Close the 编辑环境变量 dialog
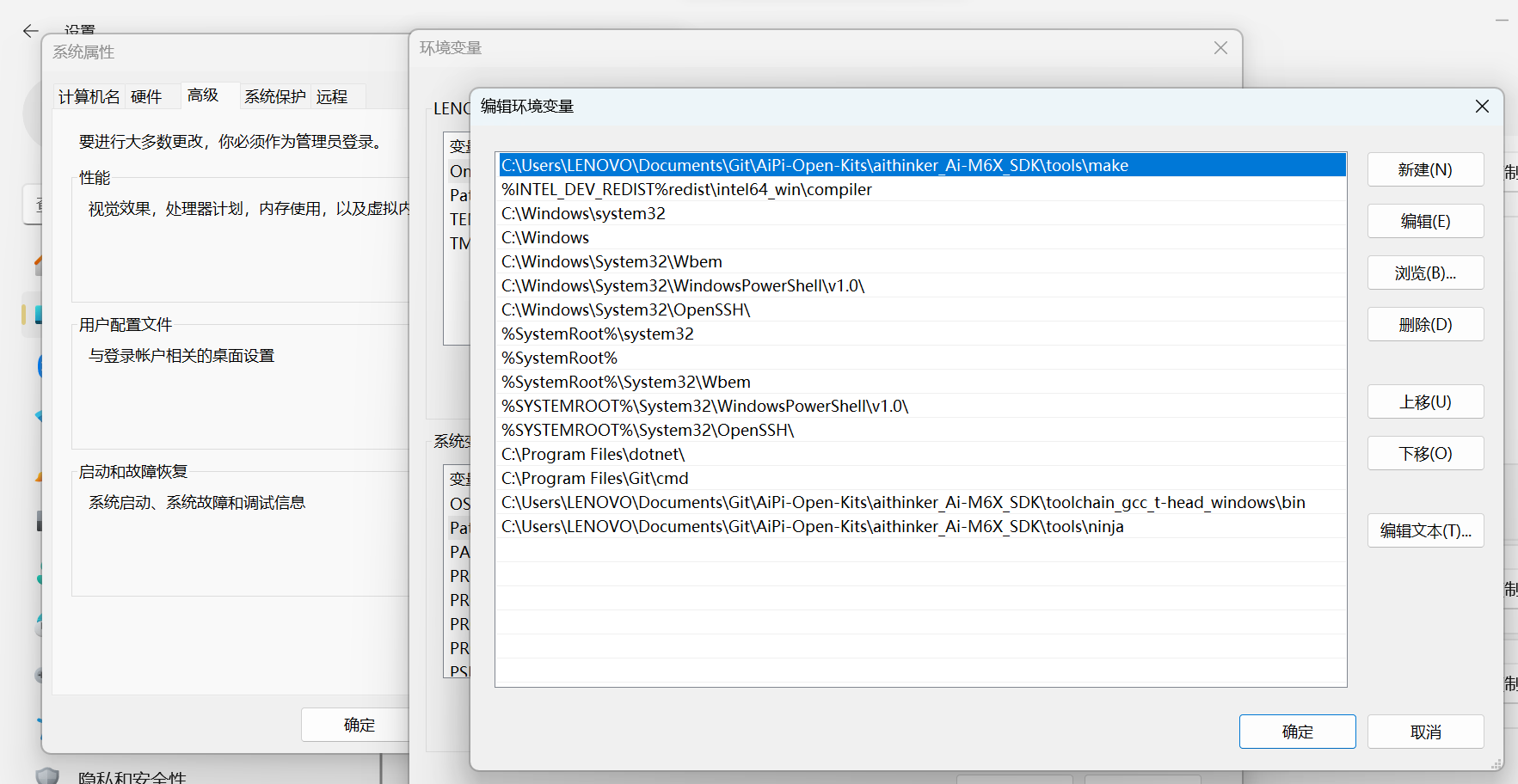The image size is (1518, 784). pyautogui.click(x=1482, y=106)
